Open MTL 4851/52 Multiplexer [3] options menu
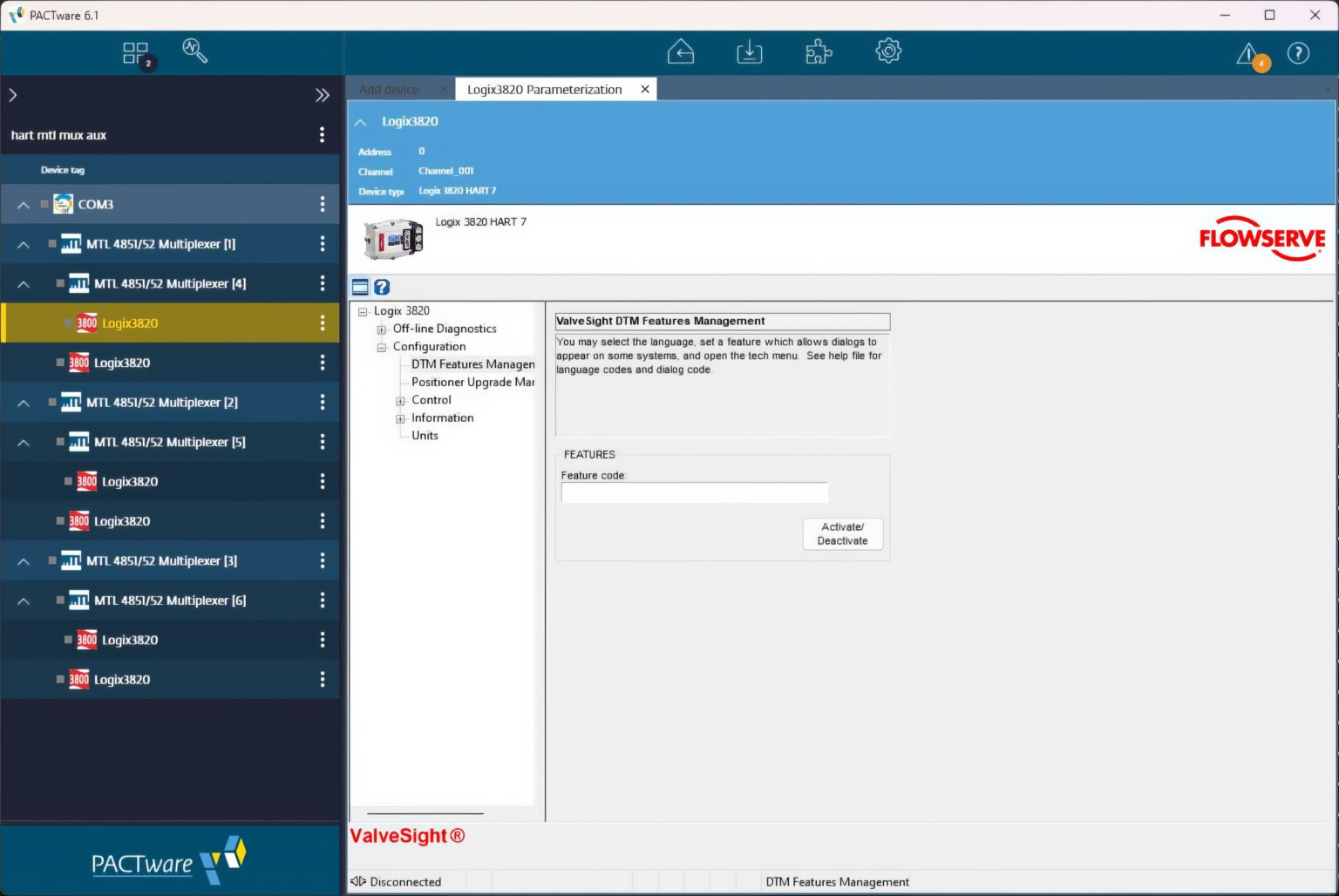Viewport: 1339px width, 896px height. coord(323,560)
